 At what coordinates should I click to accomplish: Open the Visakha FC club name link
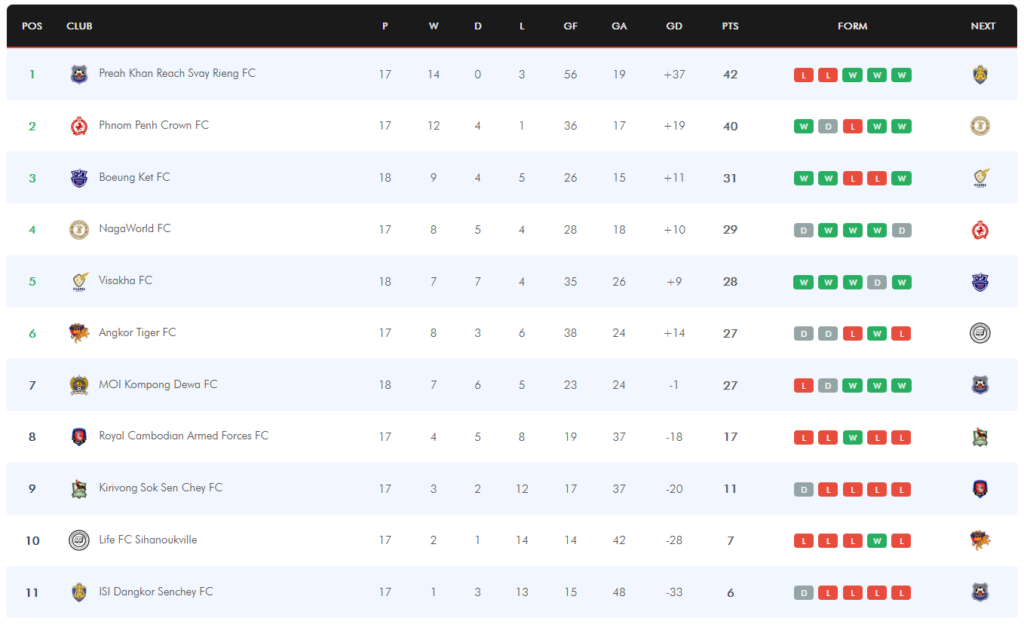tap(126, 281)
